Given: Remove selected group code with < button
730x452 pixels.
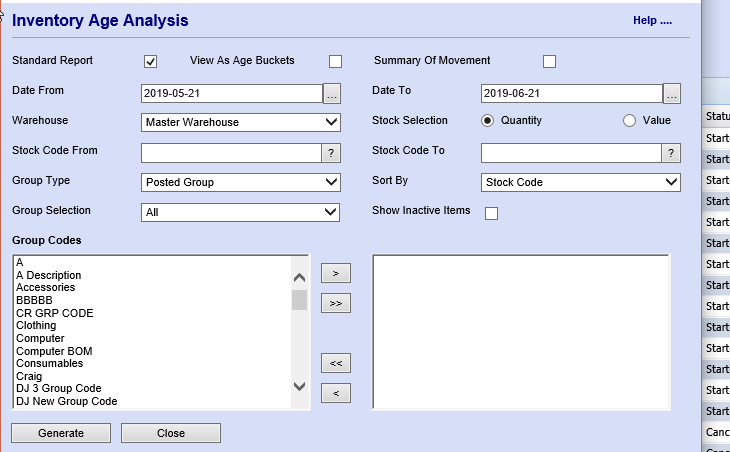Looking at the screenshot, I should point(335,393).
